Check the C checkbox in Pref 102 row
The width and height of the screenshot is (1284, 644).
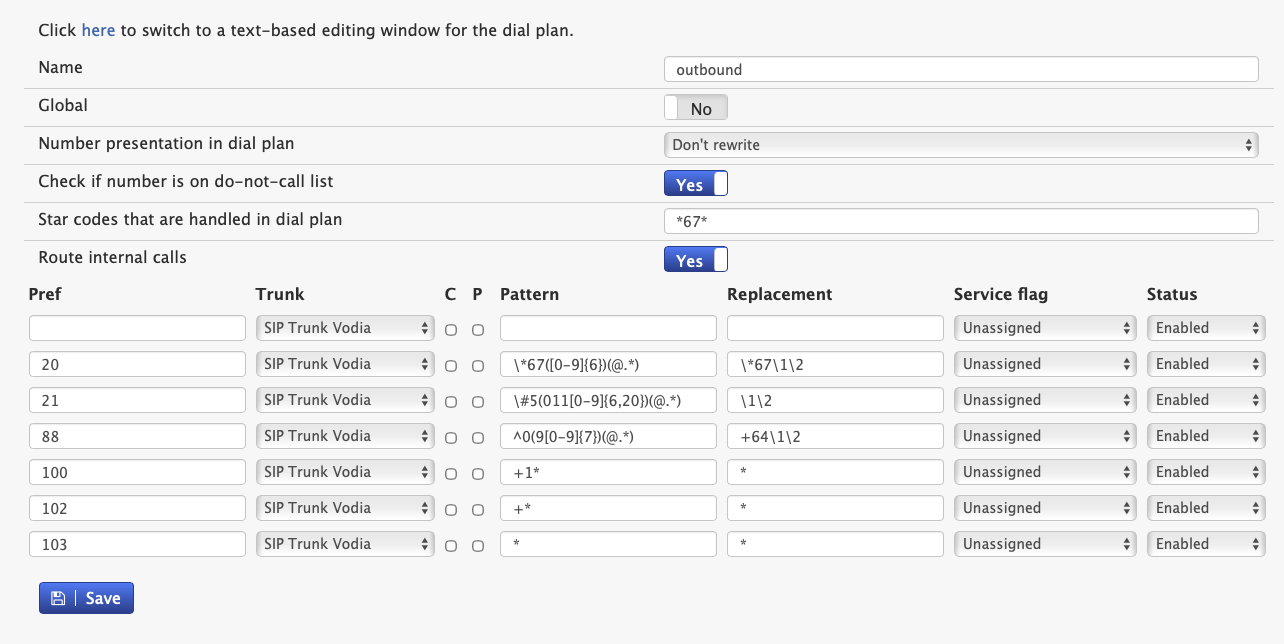(451, 510)
